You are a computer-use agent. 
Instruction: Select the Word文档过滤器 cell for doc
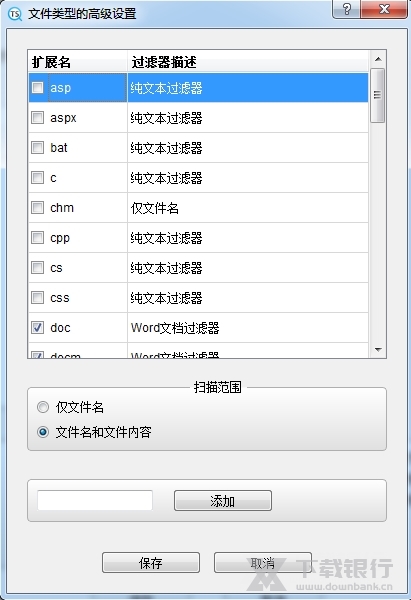[248, 328]
